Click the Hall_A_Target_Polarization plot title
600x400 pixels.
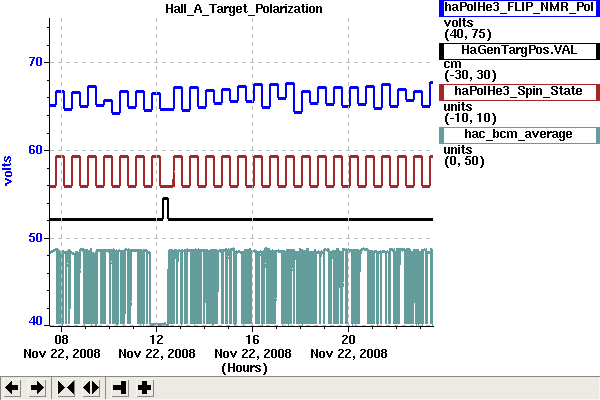click(244, 9)
